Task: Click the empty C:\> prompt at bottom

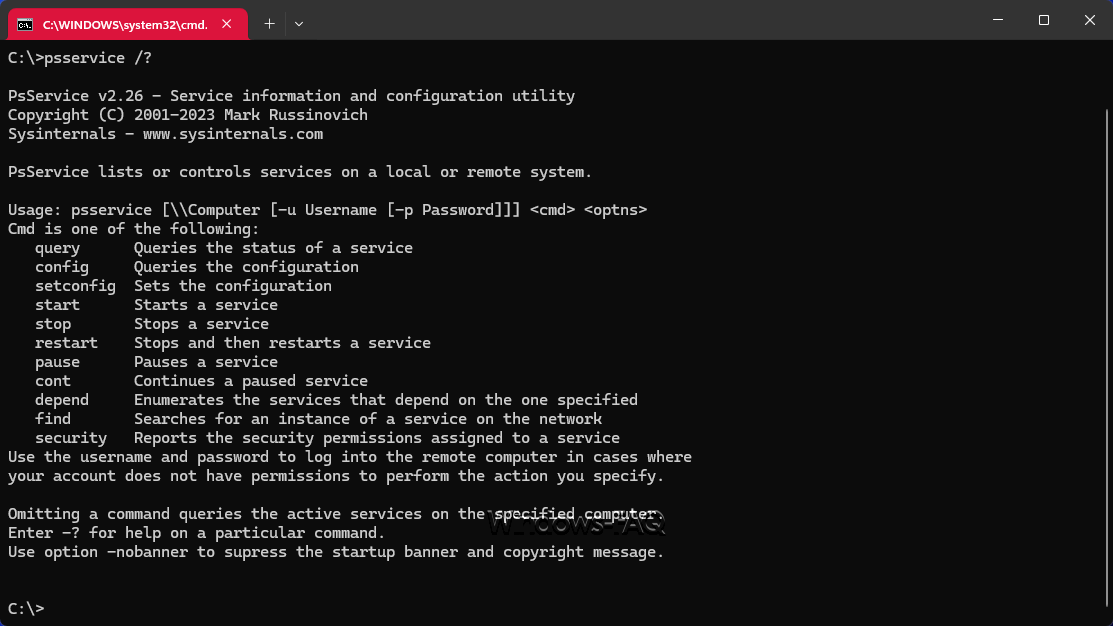Action: [x=27, y=608]
